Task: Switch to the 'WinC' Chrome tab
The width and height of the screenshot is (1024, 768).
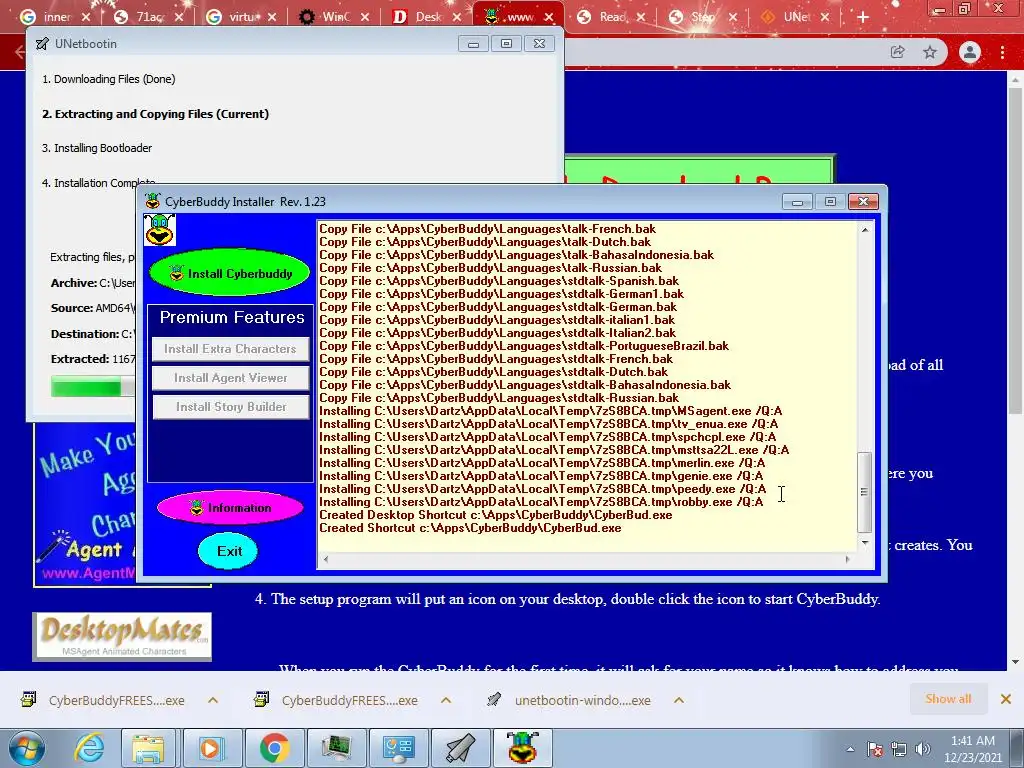Action: click(x=333, y=17)
